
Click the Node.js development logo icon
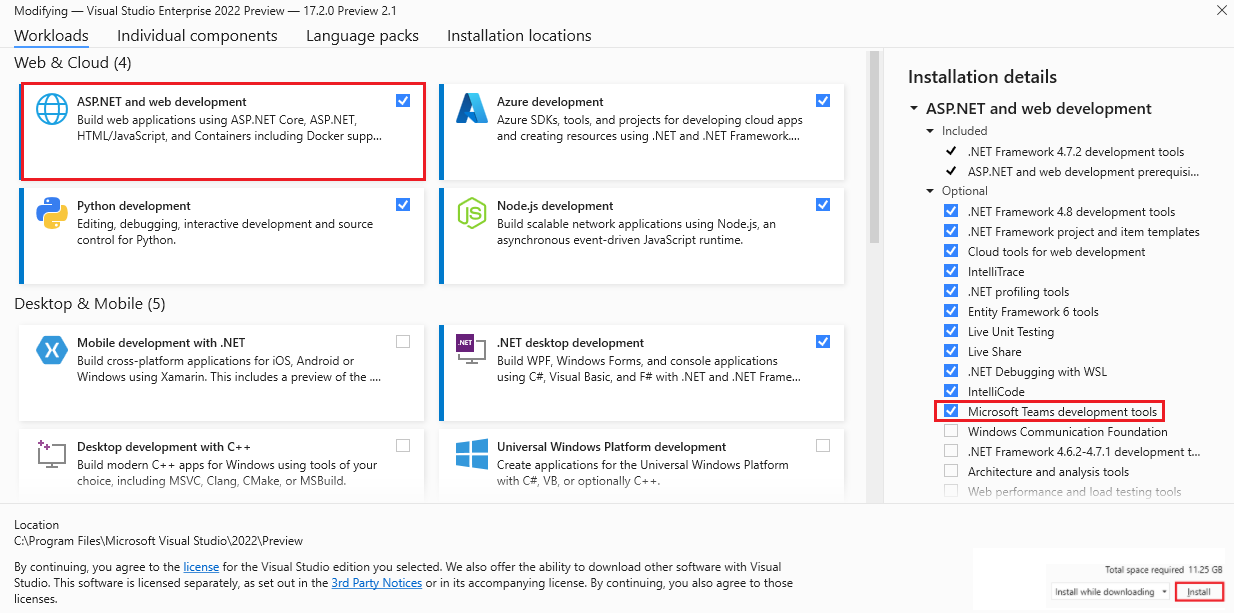pos(471,213)
